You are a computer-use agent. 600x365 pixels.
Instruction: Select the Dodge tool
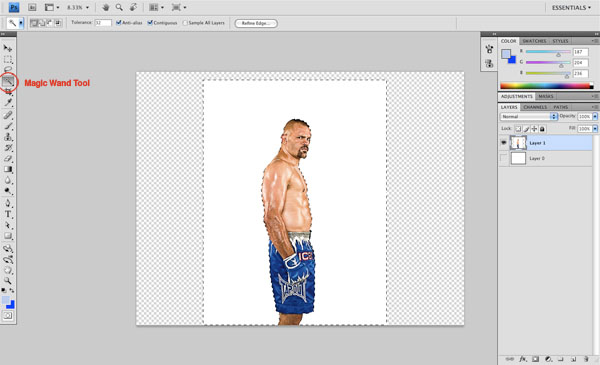(x=8, y=191)
